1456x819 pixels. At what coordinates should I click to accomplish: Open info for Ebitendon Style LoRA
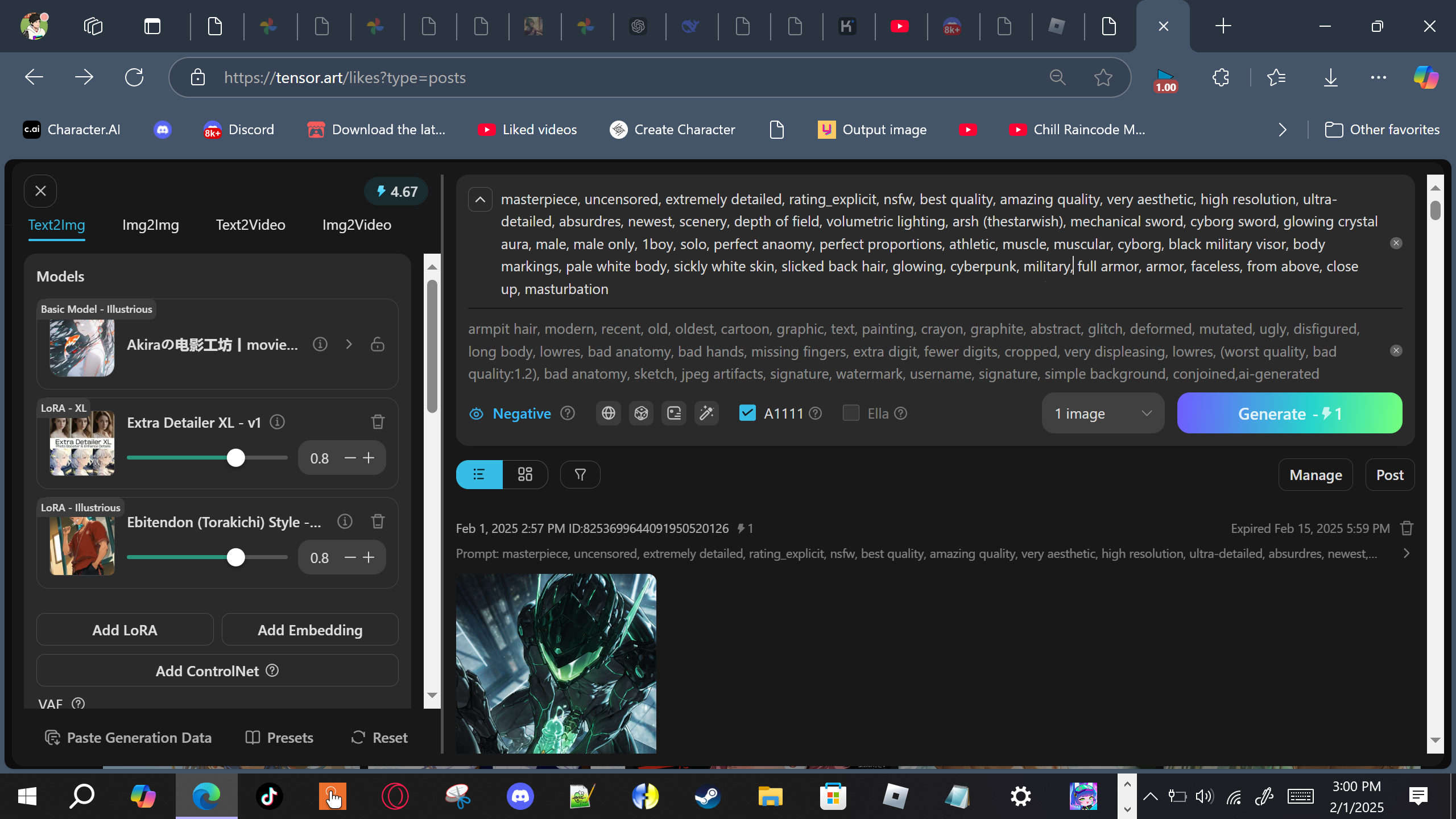coord(345,522)
